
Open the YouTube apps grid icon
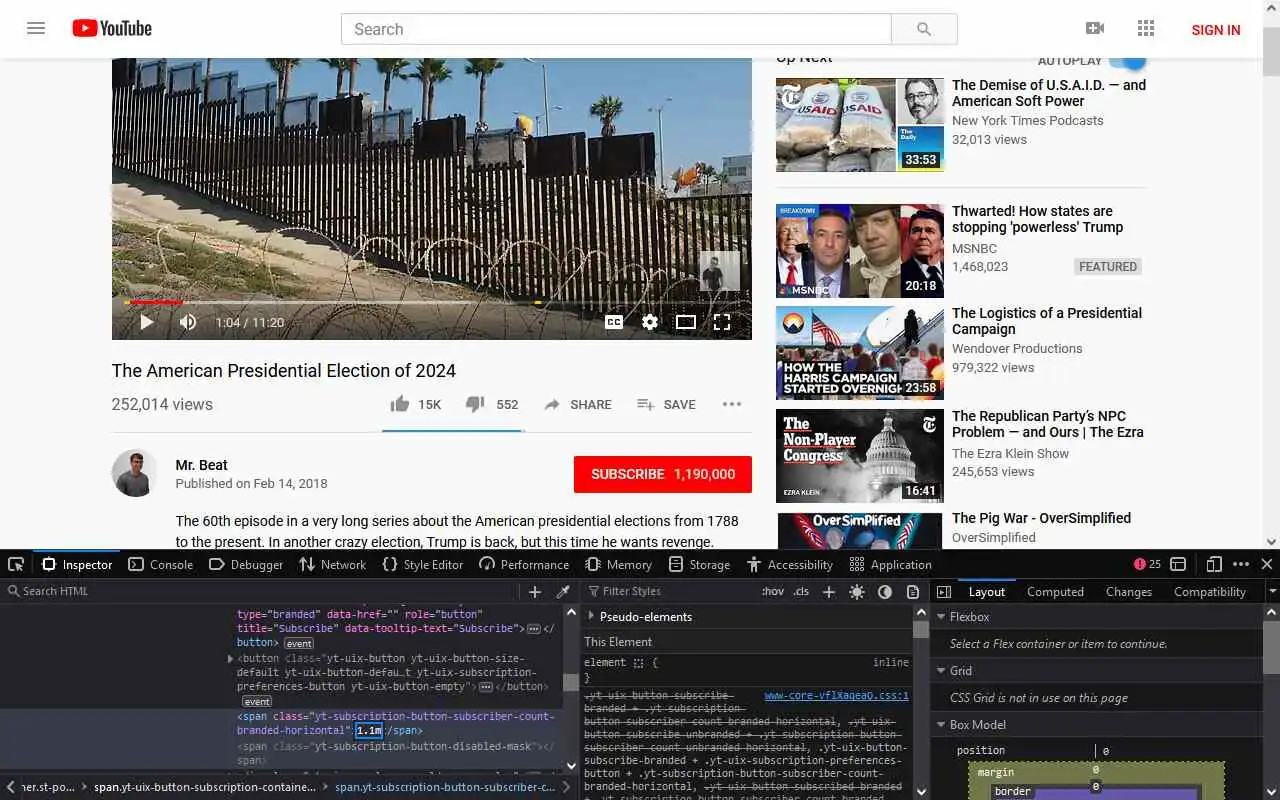click(x=1146, y=29)
